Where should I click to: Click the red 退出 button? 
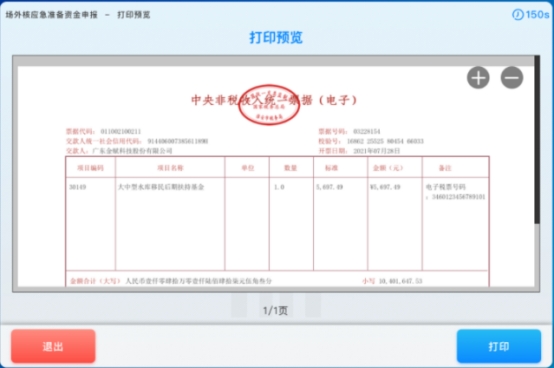53,346
